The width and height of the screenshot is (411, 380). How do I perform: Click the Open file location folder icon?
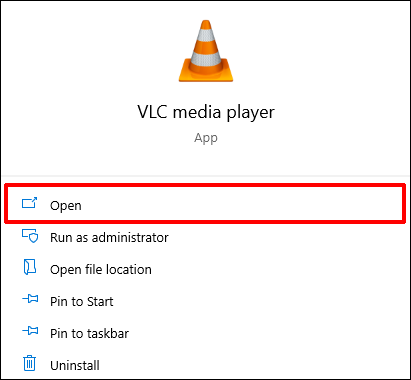coord(30,267)
